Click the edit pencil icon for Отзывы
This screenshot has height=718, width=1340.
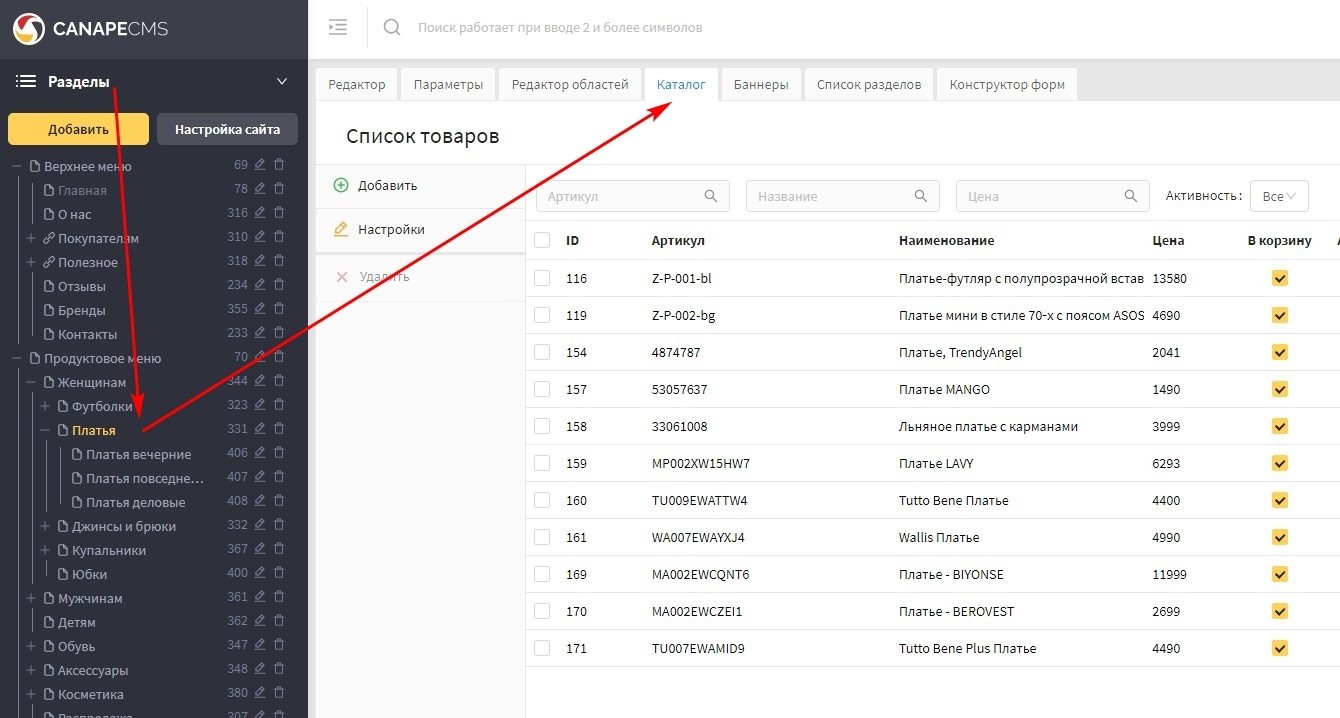point(260,285)
